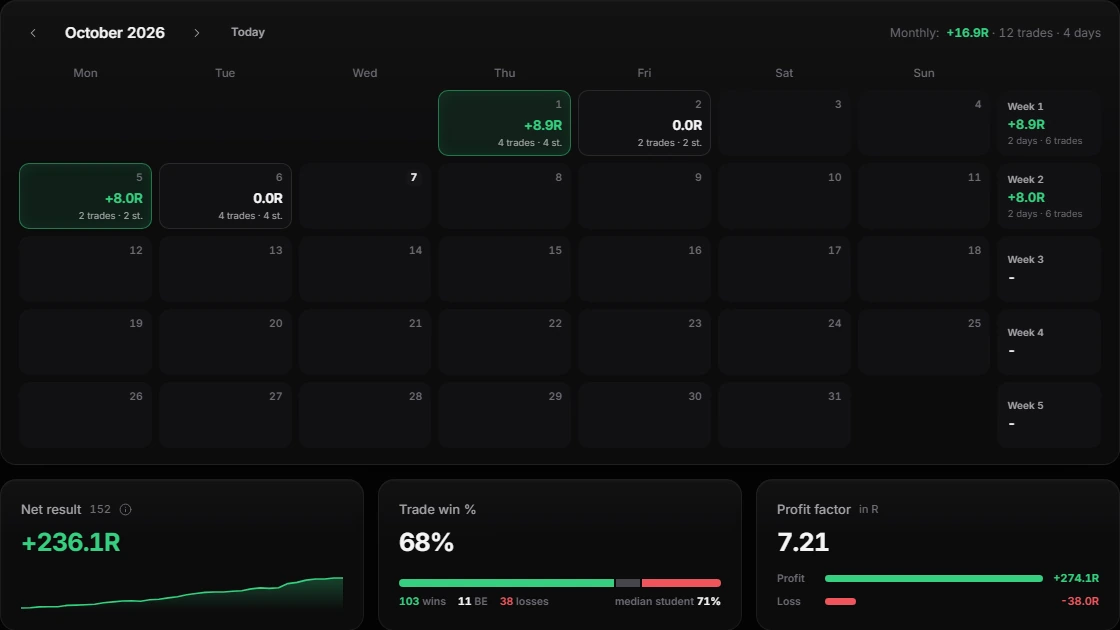1120x630 pixels.
Task: Select calendar day 3
Action: tap(784, 123)
